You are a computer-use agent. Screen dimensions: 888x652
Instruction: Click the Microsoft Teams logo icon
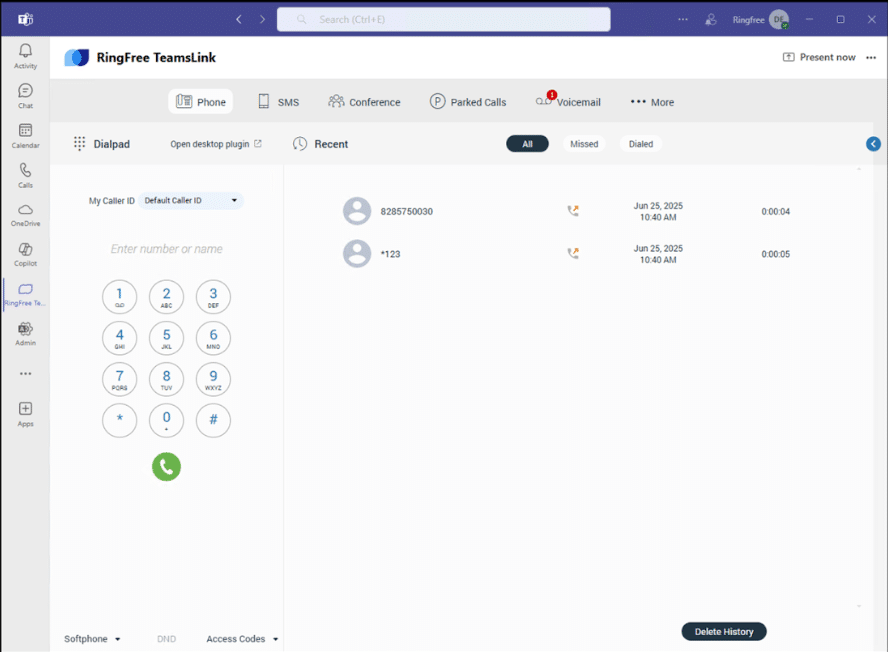coord(25,19)
